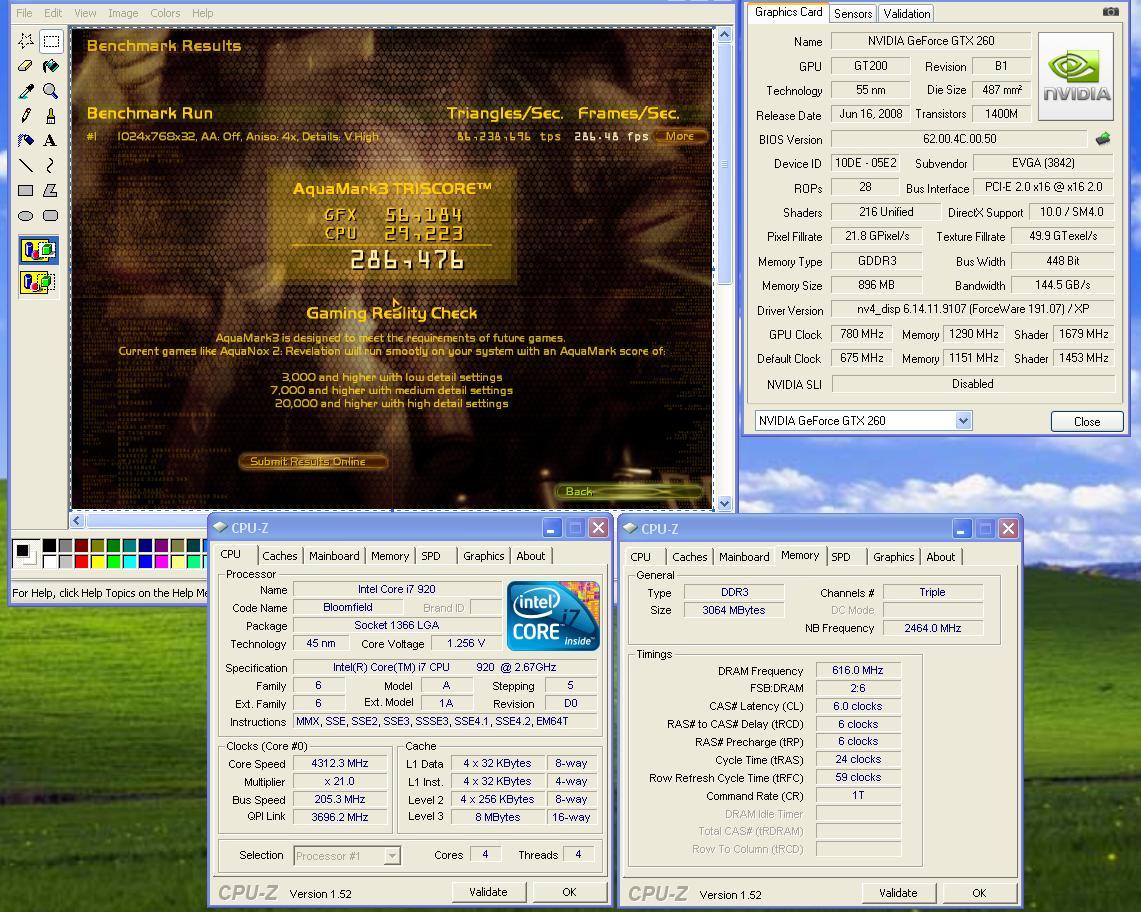The image size is (1141, 912).
Task: Select the Rectangle shape tool
Action: (25, 190)
